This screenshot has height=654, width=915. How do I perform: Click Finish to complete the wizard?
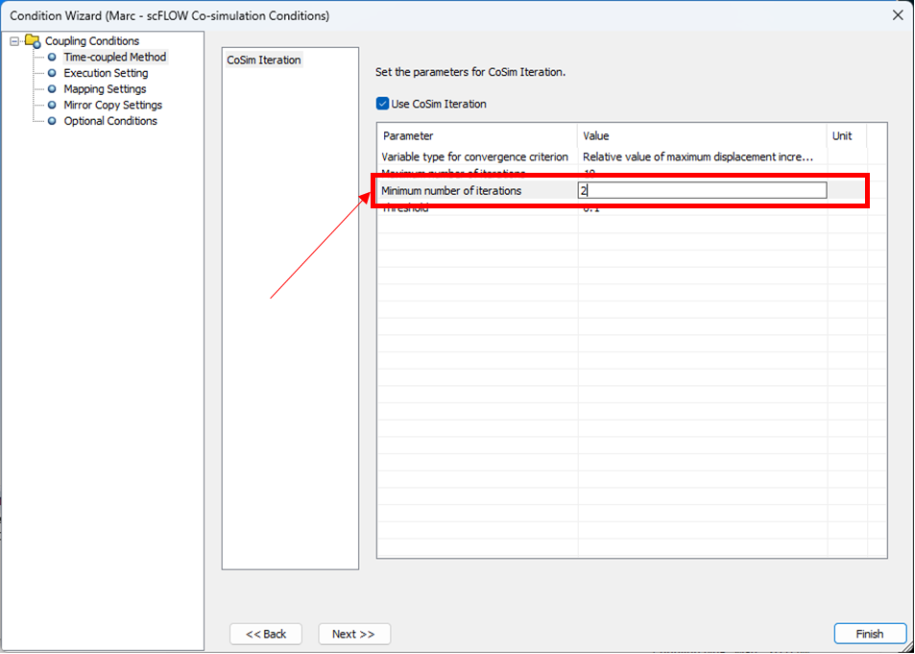pos(869,634)
